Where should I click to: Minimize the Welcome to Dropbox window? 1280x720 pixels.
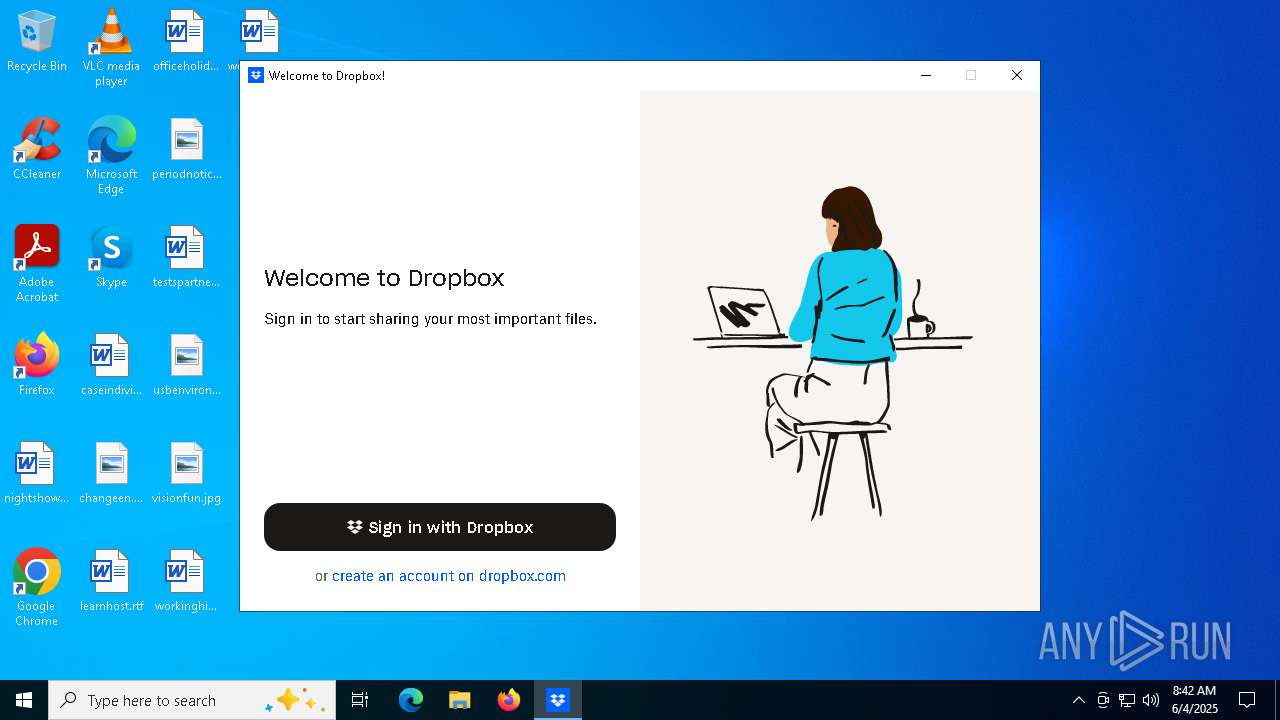926,75
